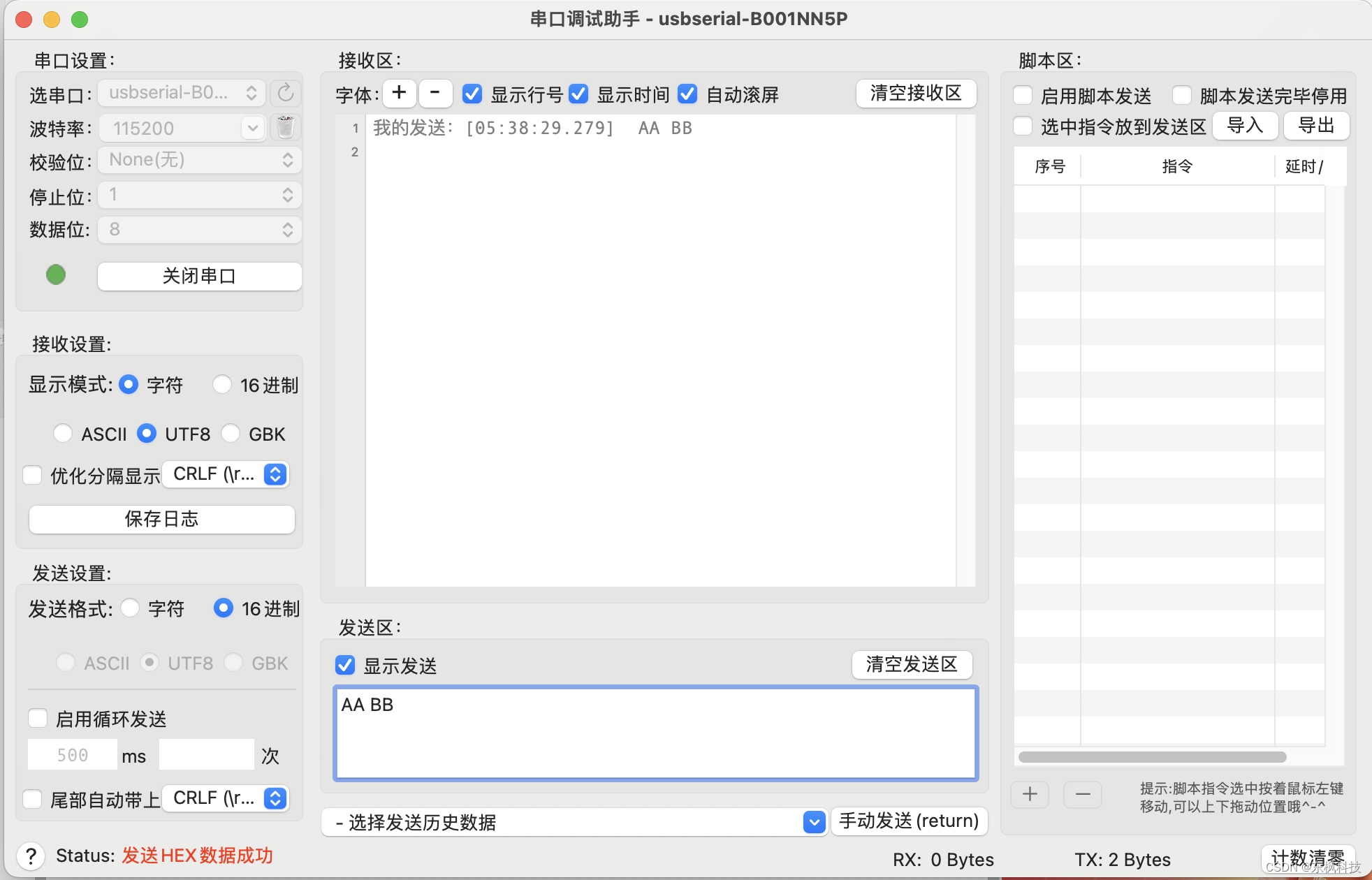Image resolution: width=1372 pixels, height=880 pixels.
Task: Click the trash icon beside baud rate
Action: 285,127
